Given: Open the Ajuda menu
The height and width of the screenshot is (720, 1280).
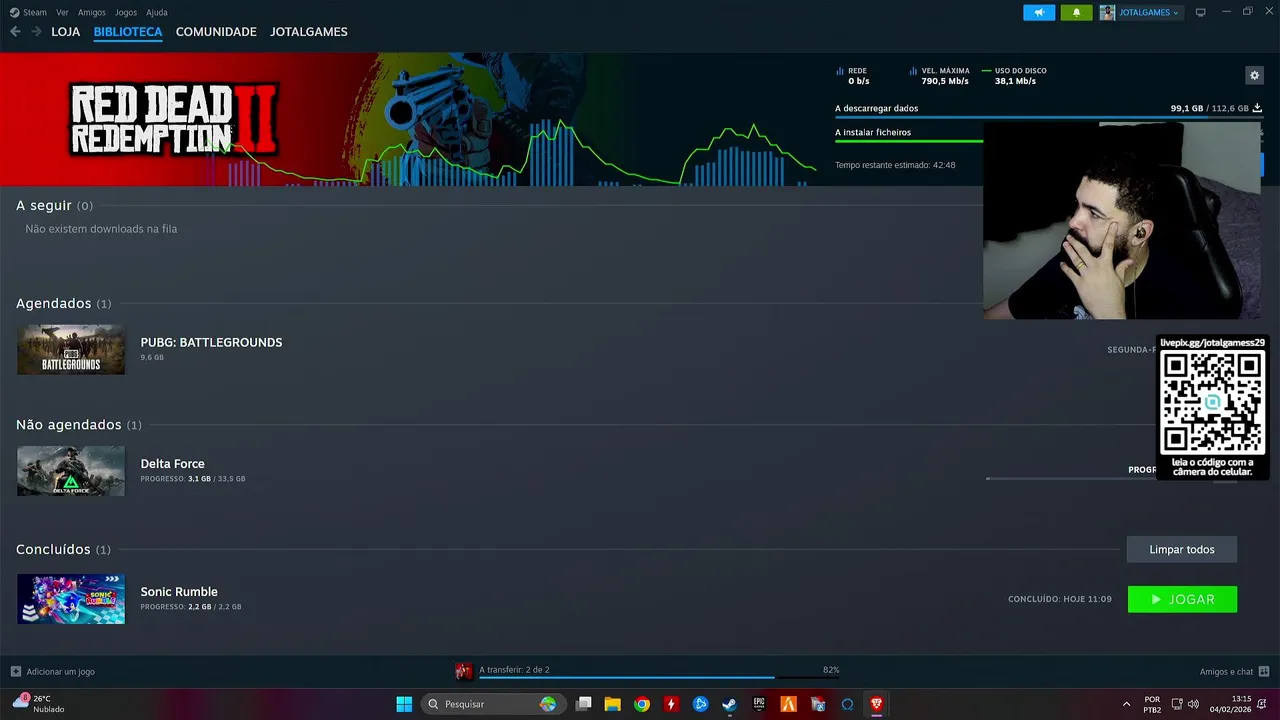Looking at the screenshot, I should point(157,12).
